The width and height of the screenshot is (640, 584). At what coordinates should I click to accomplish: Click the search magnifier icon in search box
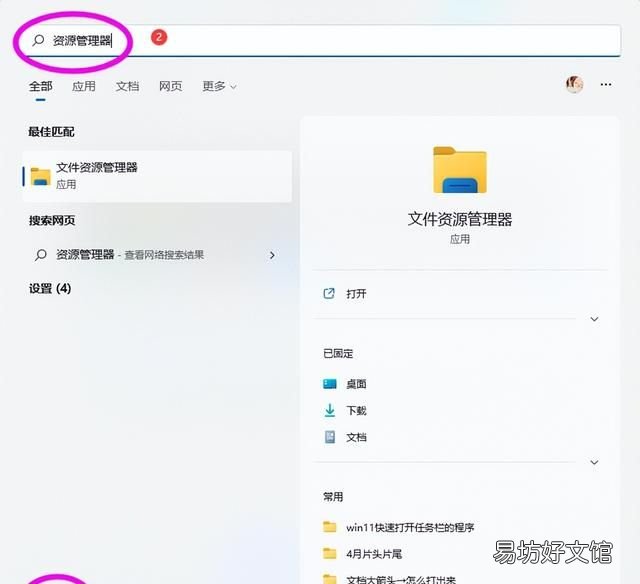point(38,41)
